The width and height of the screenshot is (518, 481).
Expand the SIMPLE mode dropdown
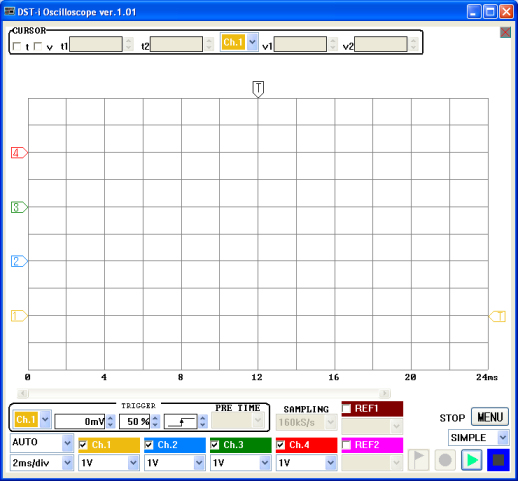[479, 437]
